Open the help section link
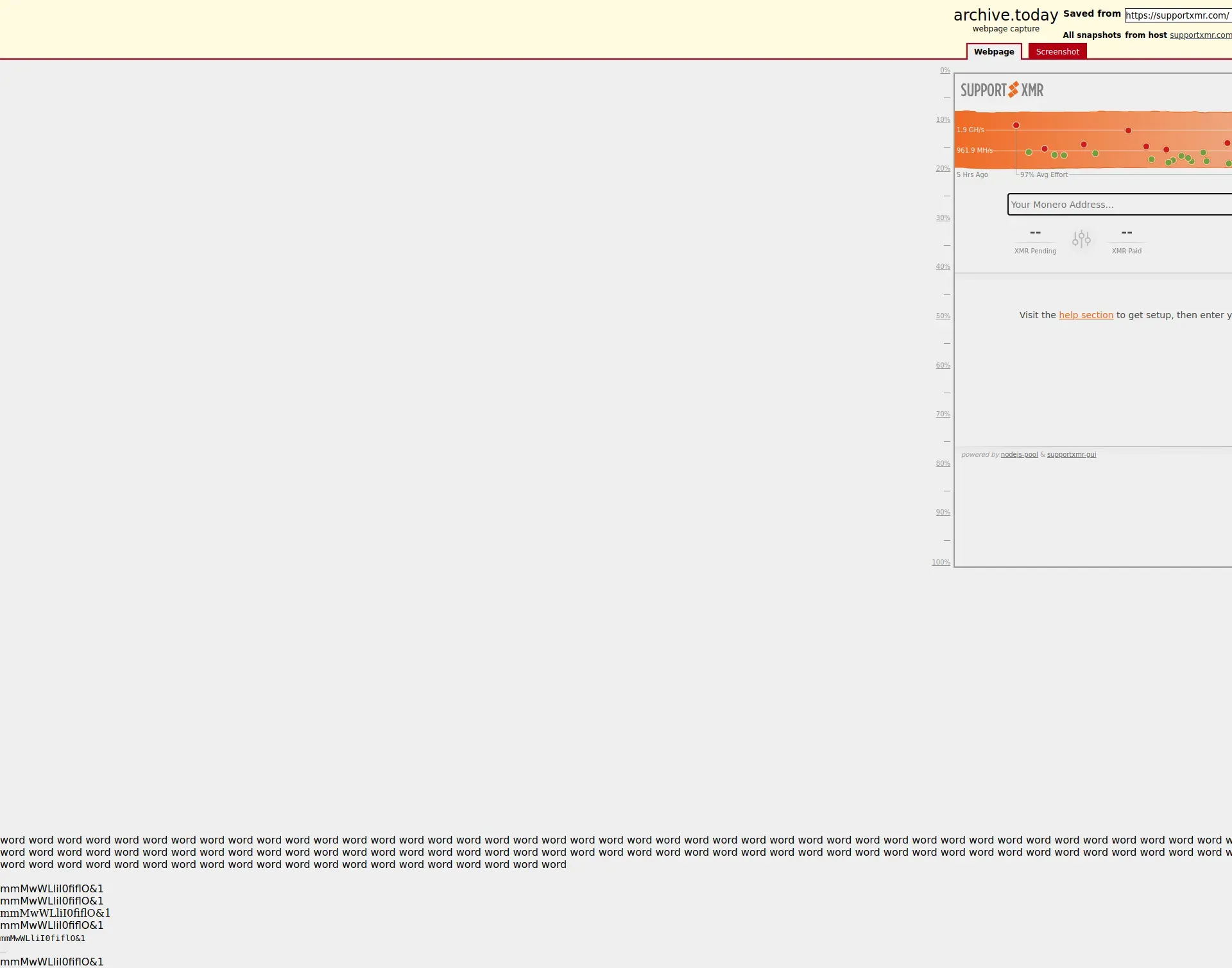The height and width of the screenshot is (968, 1232). pyautogui.click(x=1086, y=315)
